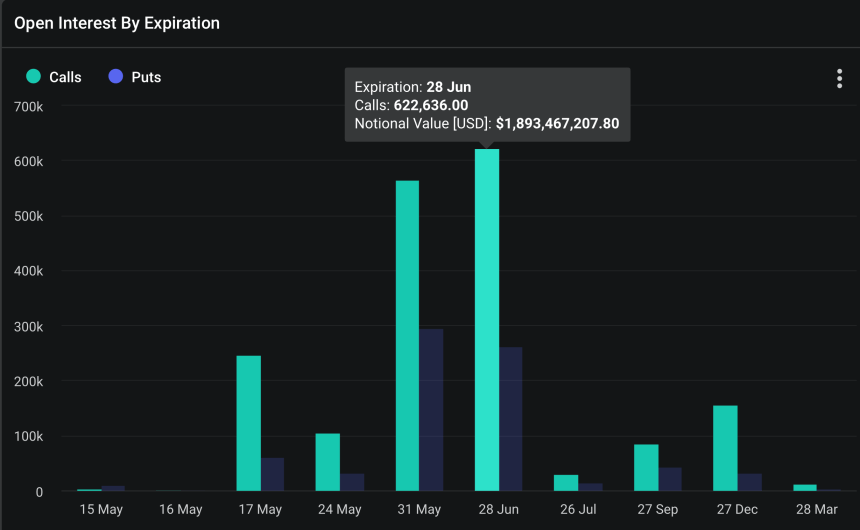Select the 17 May puts bar
This screenshot has height=530, width=860.
pyautogui.click(x=272, y=474)
